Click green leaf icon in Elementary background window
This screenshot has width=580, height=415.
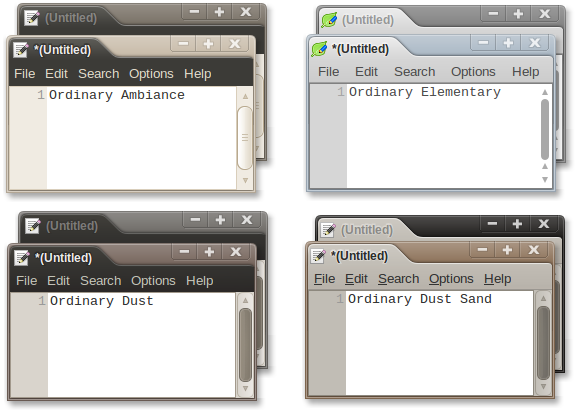pyautogui.click(x=329, y=20)
